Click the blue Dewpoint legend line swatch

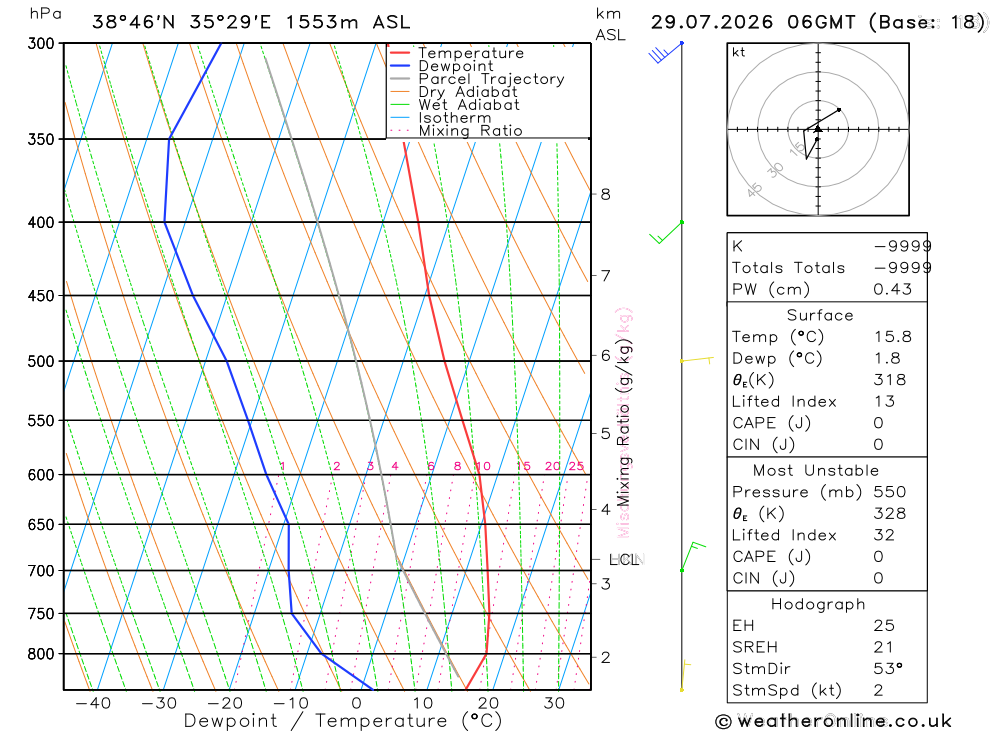[400, 66]
